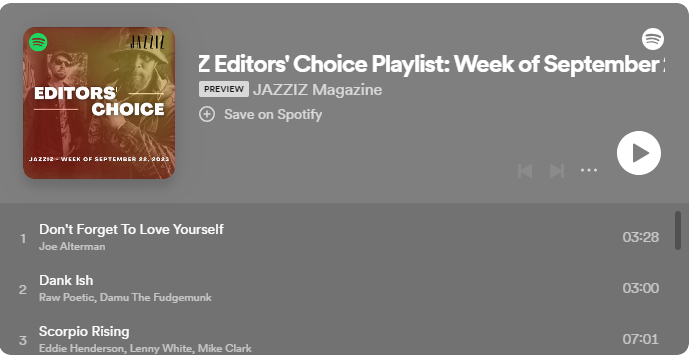The image size is (690, 361).
Task: Click the playlist title Editors' Choice Playlist
Action: pyautogui.click(x=431, y=64)
